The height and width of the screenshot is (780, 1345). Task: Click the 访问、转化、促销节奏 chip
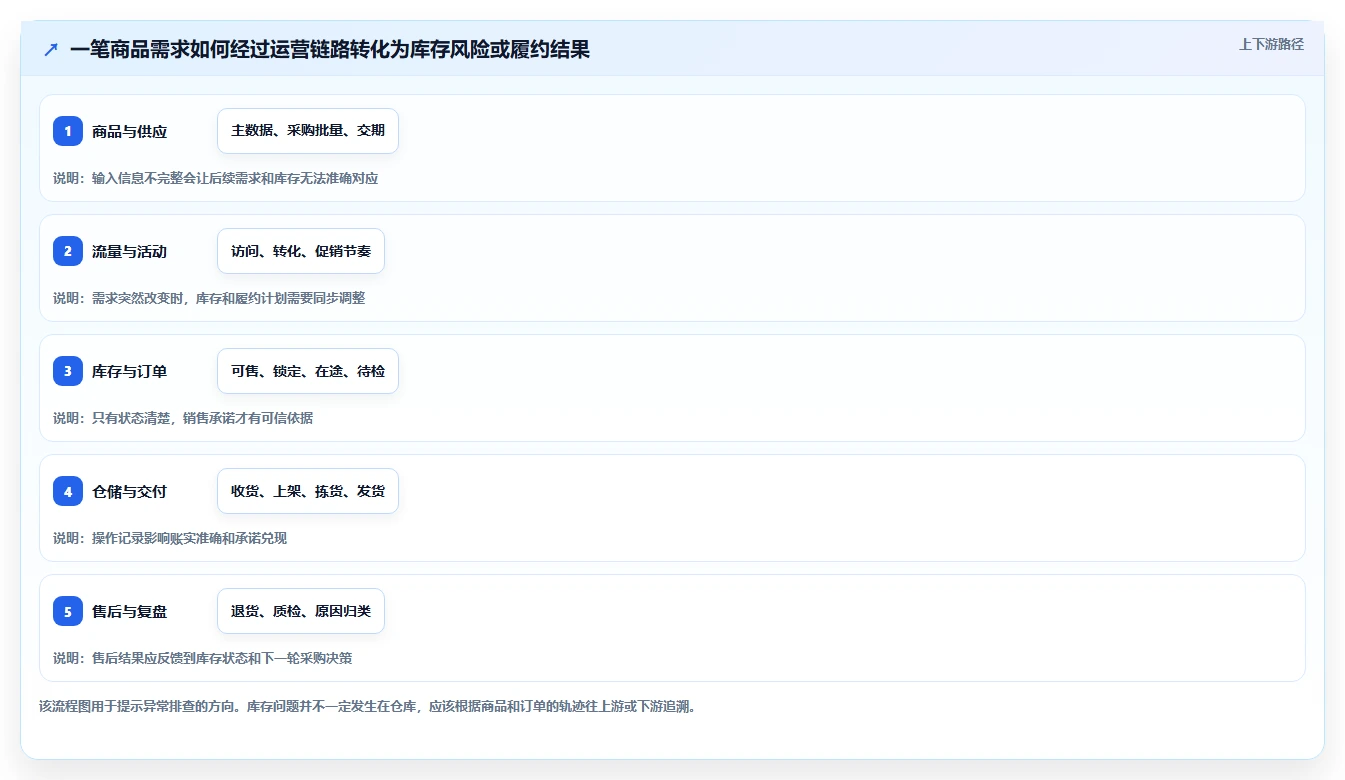pos(301,251)
